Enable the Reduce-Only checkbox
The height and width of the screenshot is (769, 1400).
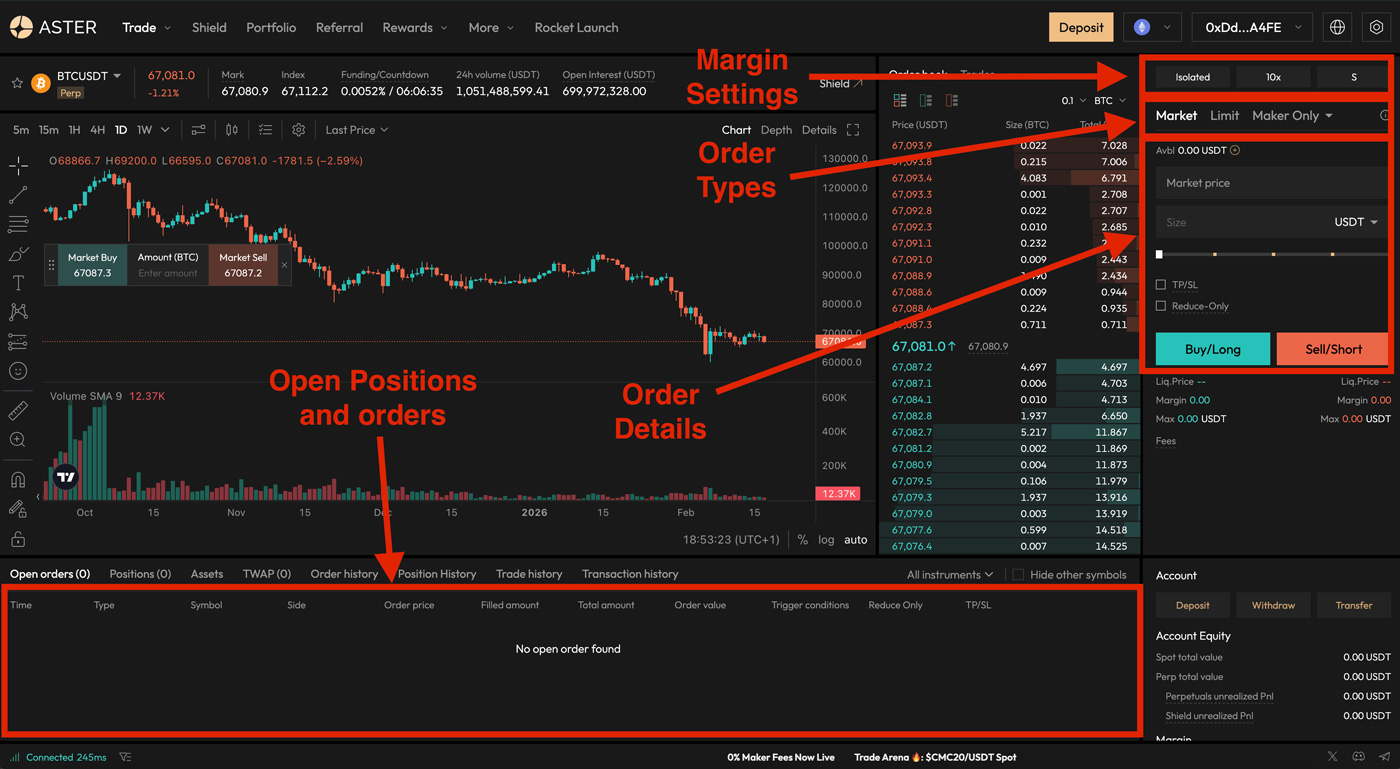1159,306
